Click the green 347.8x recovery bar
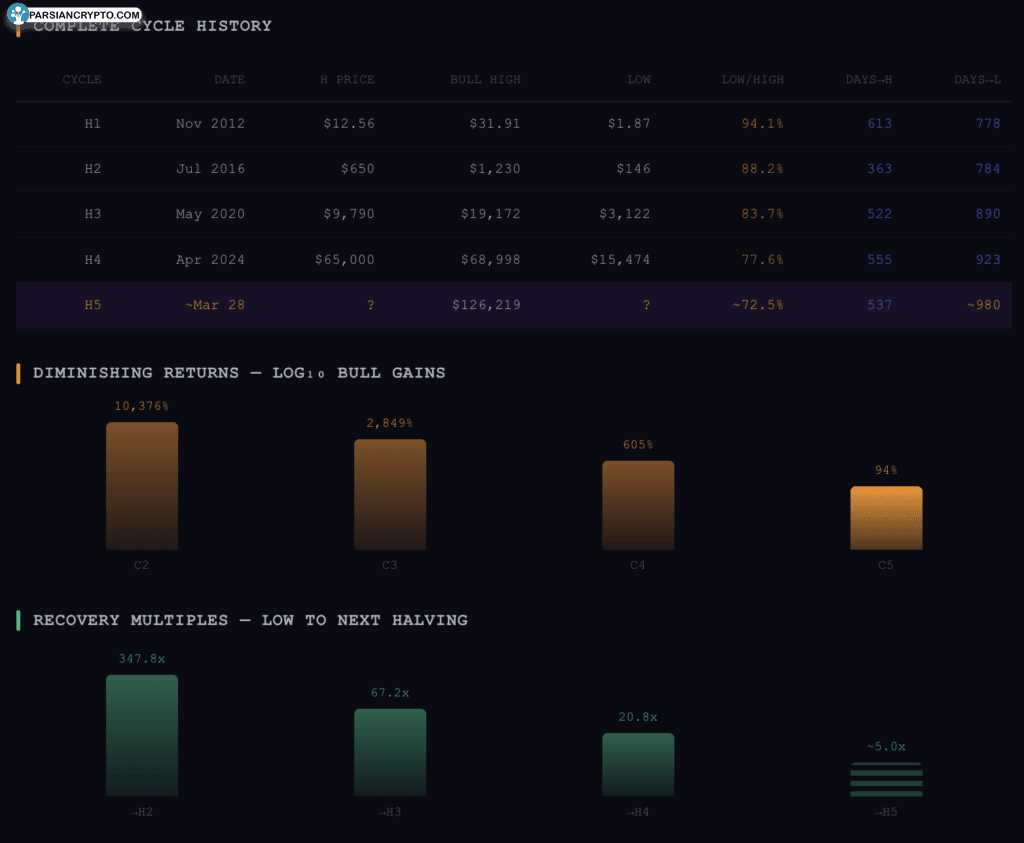The image size is (1024, 843). point(142,735)
